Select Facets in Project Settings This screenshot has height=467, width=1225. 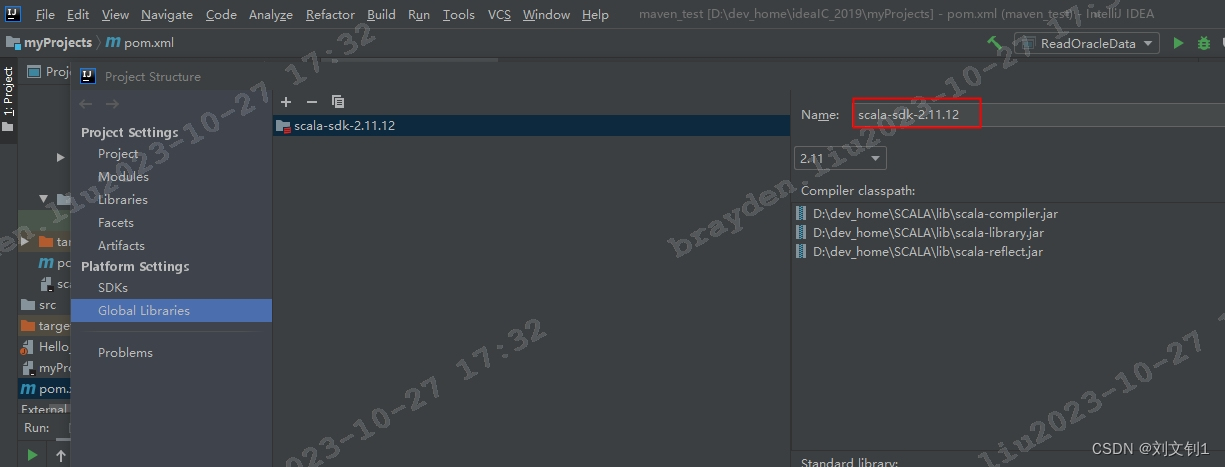(x=115, y=223)
